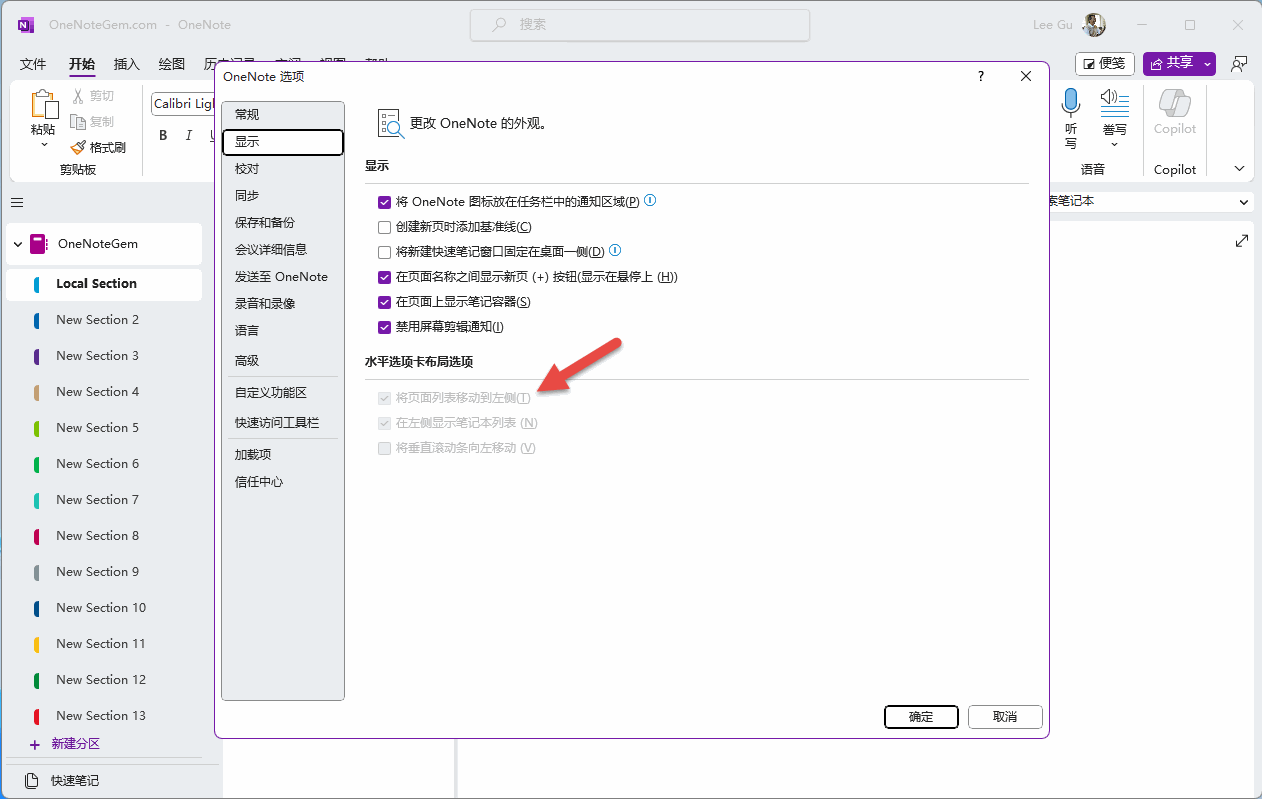Click move vertical scrollbar to left checkbox
This screenshot has height=799, width=1262.
[x=384, y=448]
